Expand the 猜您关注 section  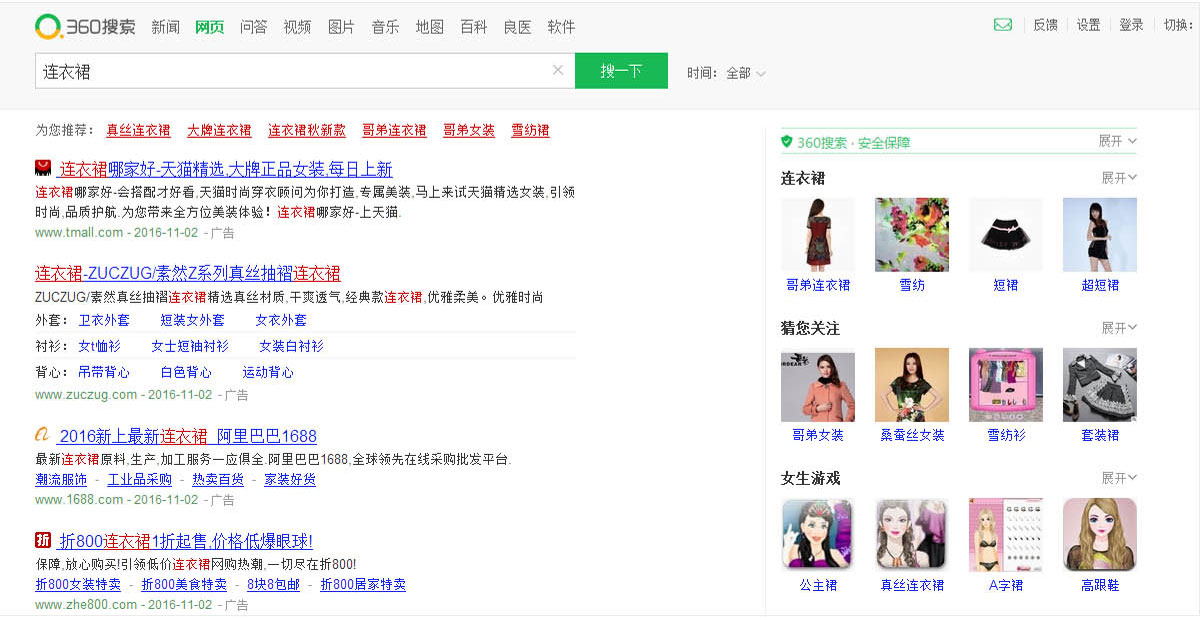pos(1119,327)
